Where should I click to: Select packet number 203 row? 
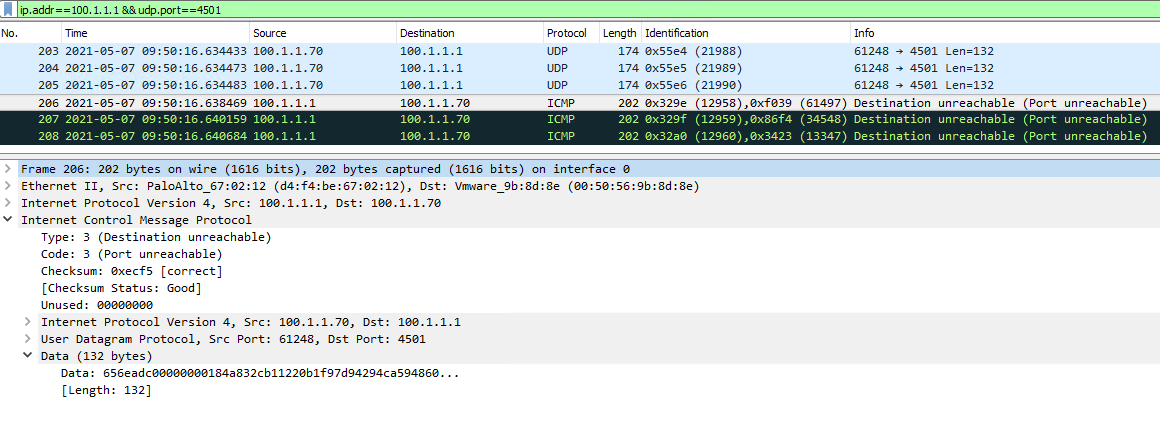point(580,52)
